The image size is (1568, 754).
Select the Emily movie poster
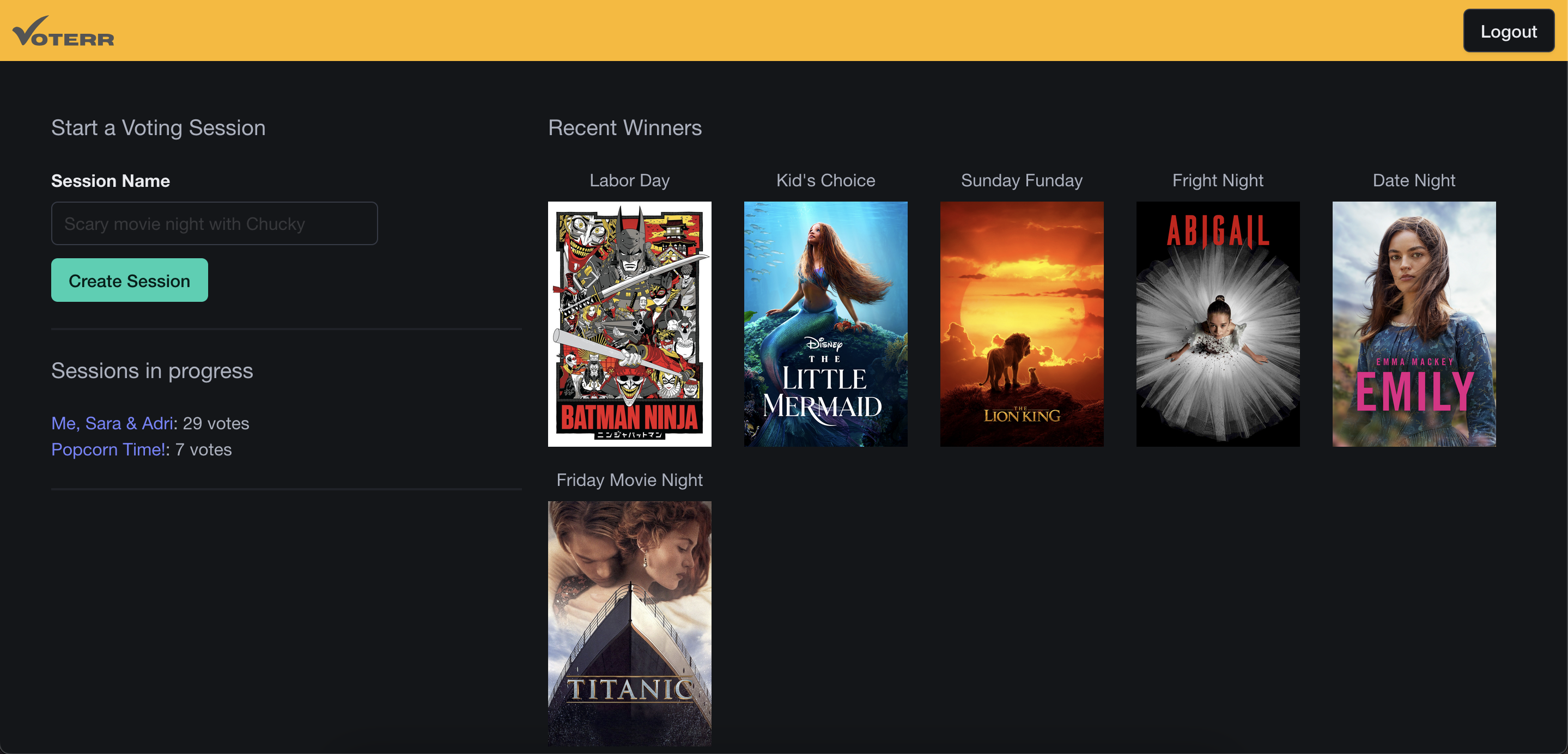tap(1413, 324)
